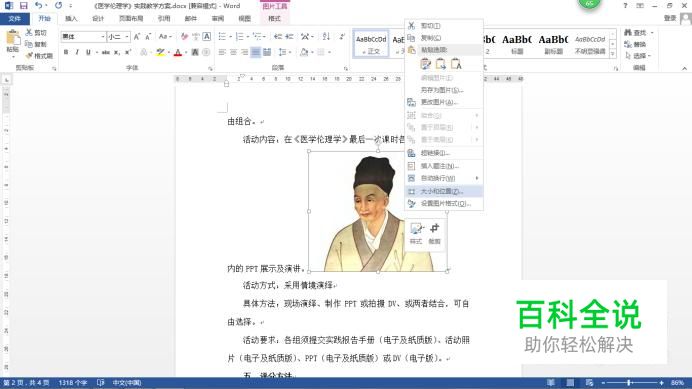Open the font name dropdown
Viewport: 692px width, 389px height.
coord(102,37)
